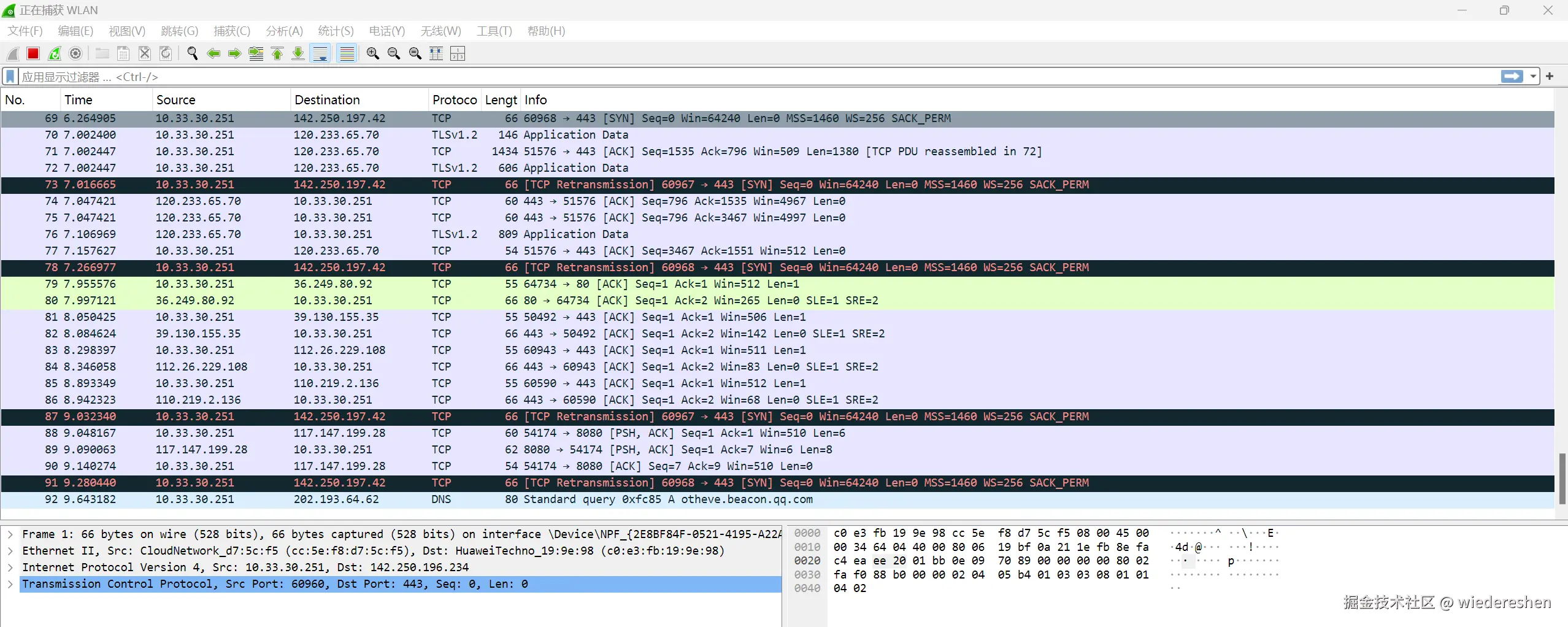Select retransmission packet number 91

777,483
